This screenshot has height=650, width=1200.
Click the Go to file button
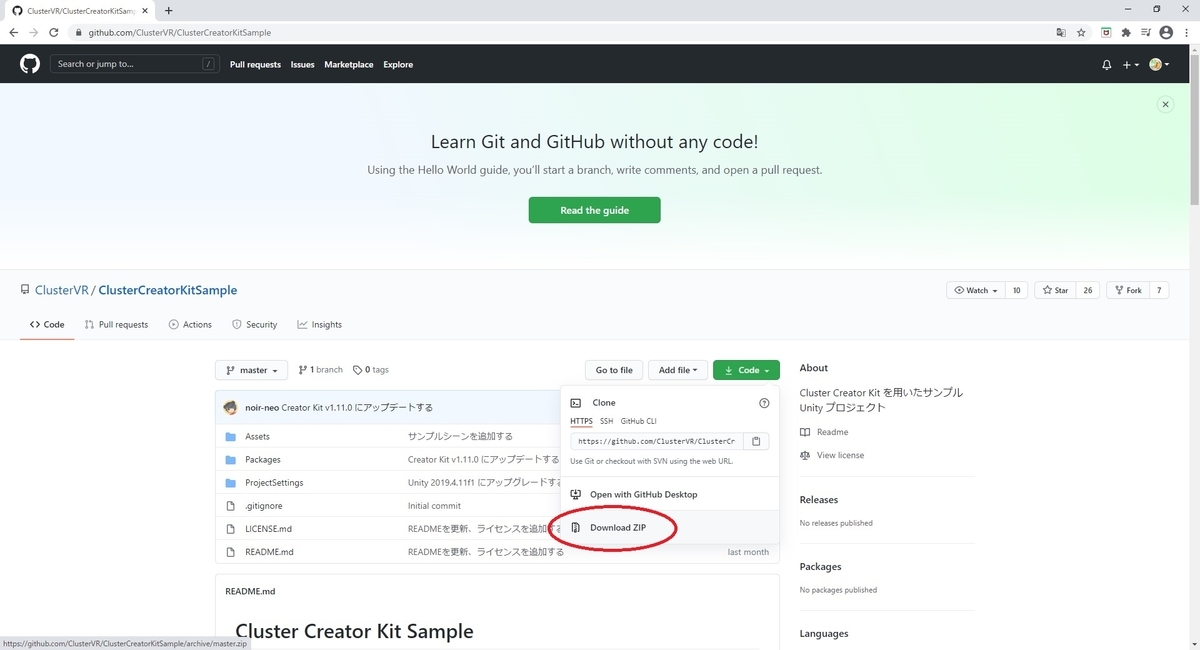coord(614,370)
